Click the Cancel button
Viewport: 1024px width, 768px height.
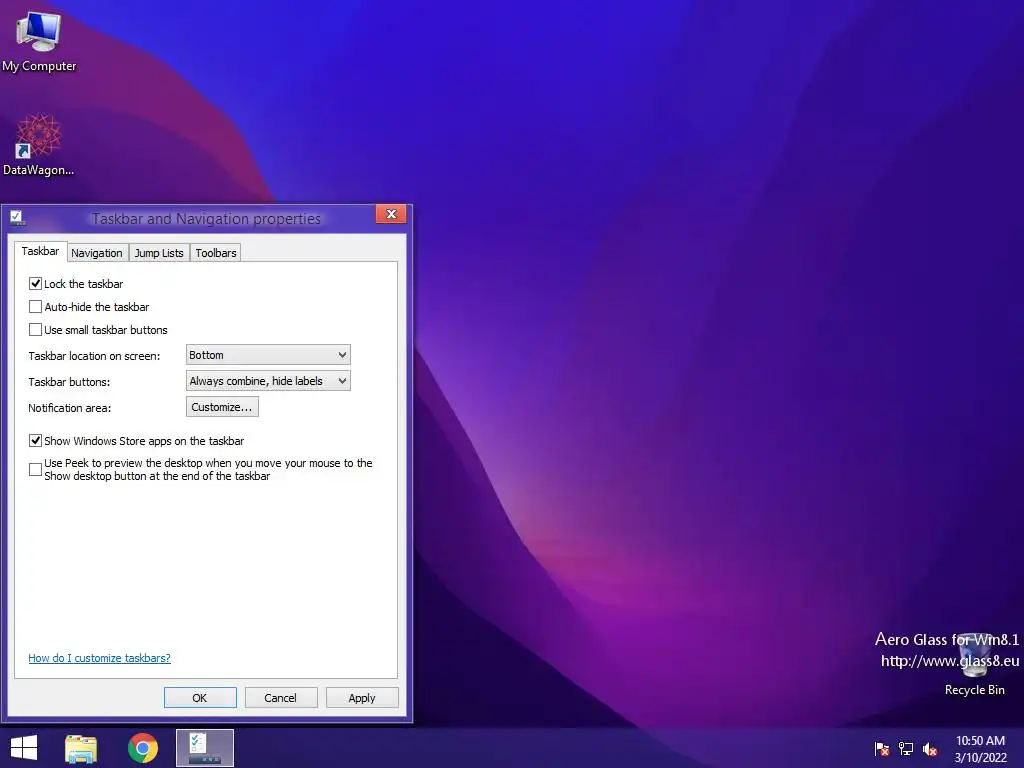pyautogui.click(x=281, y=697)
